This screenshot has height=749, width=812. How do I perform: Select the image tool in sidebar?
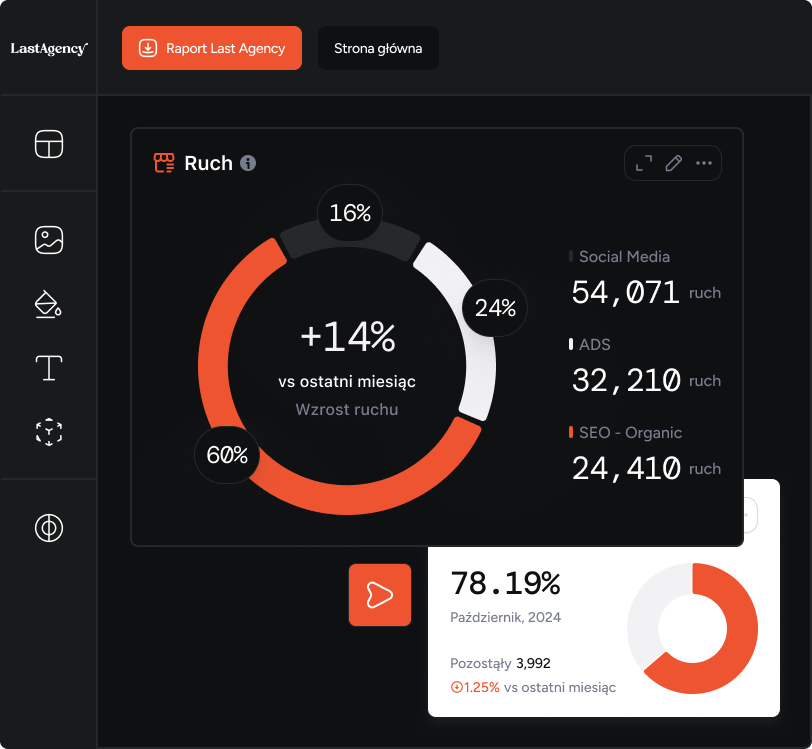(49, 240)
